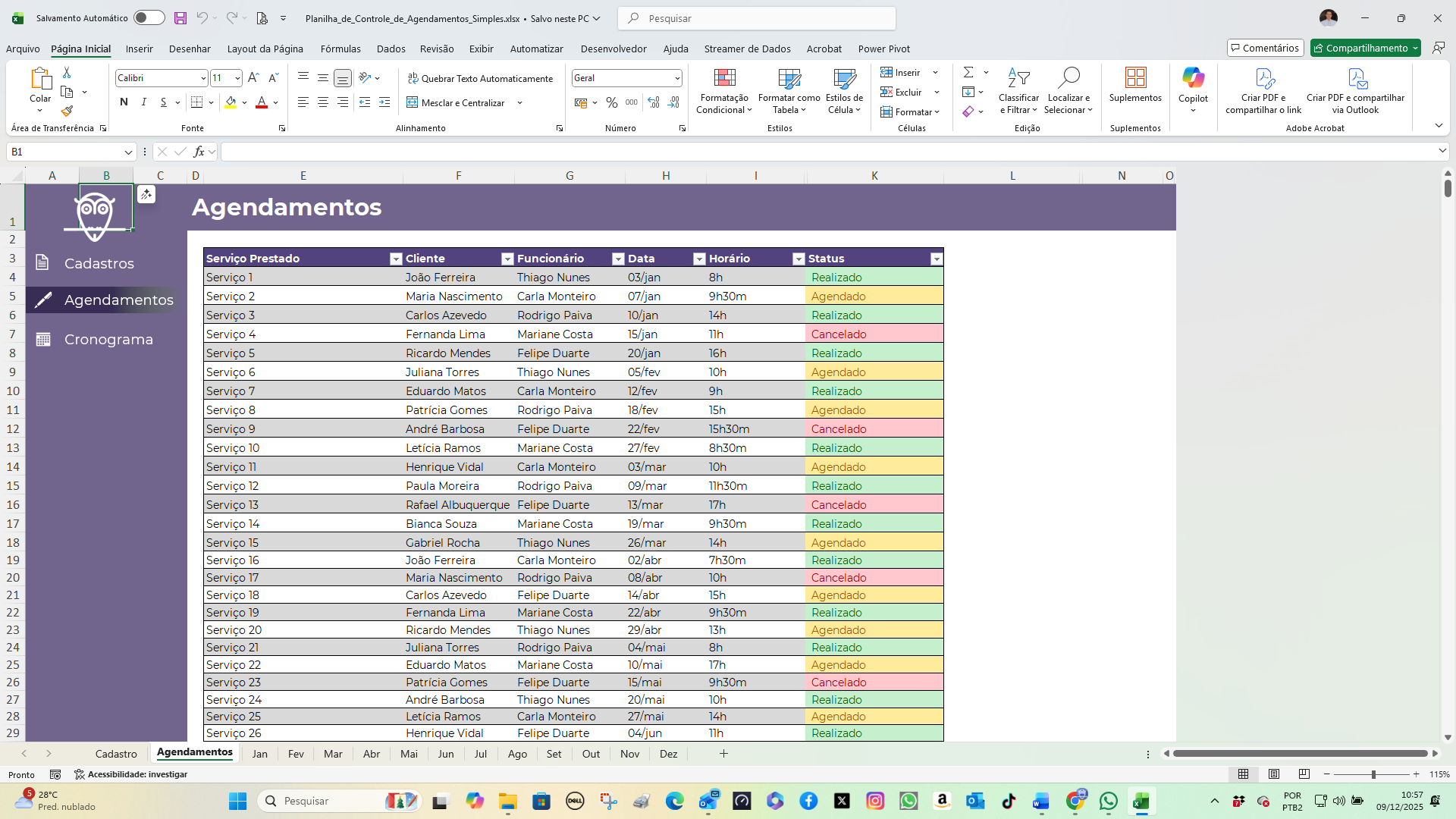The width and height of the screenshot is (1456, 819).
Task: Open the Geral number format dropdown
Action: coord(676,78)
